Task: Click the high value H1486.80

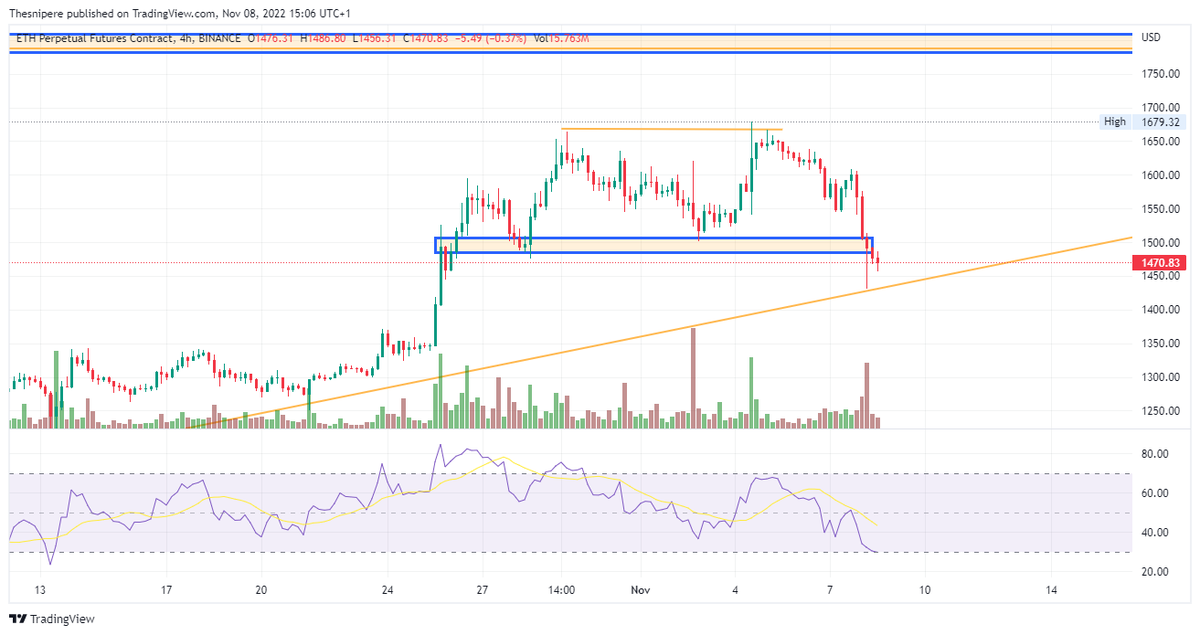Action: (x=322, y=38)
